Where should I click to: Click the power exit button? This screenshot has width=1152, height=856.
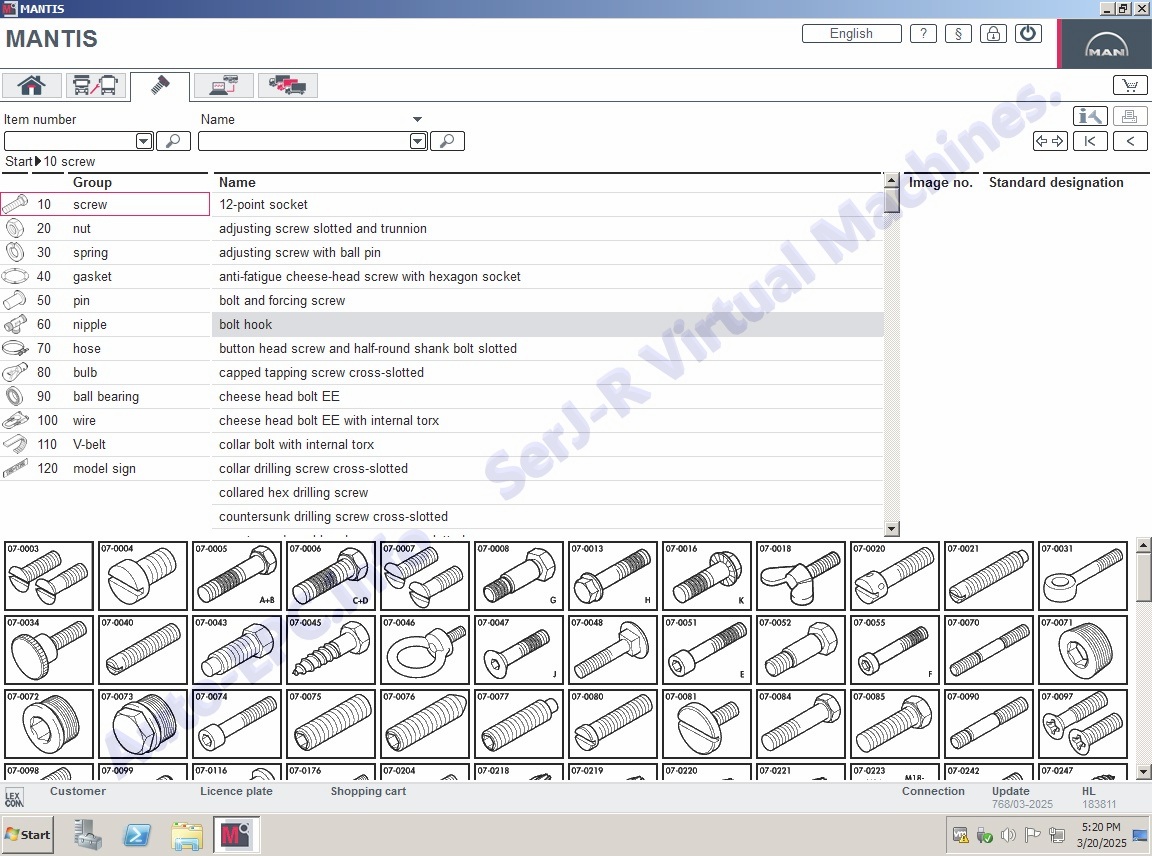[1028, 34]
